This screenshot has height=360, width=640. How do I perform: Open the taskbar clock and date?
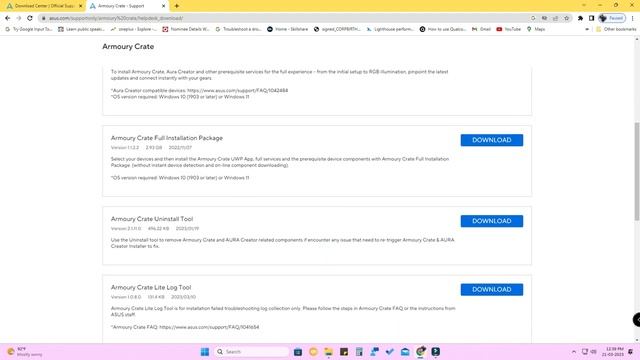[x=614, y=351]
